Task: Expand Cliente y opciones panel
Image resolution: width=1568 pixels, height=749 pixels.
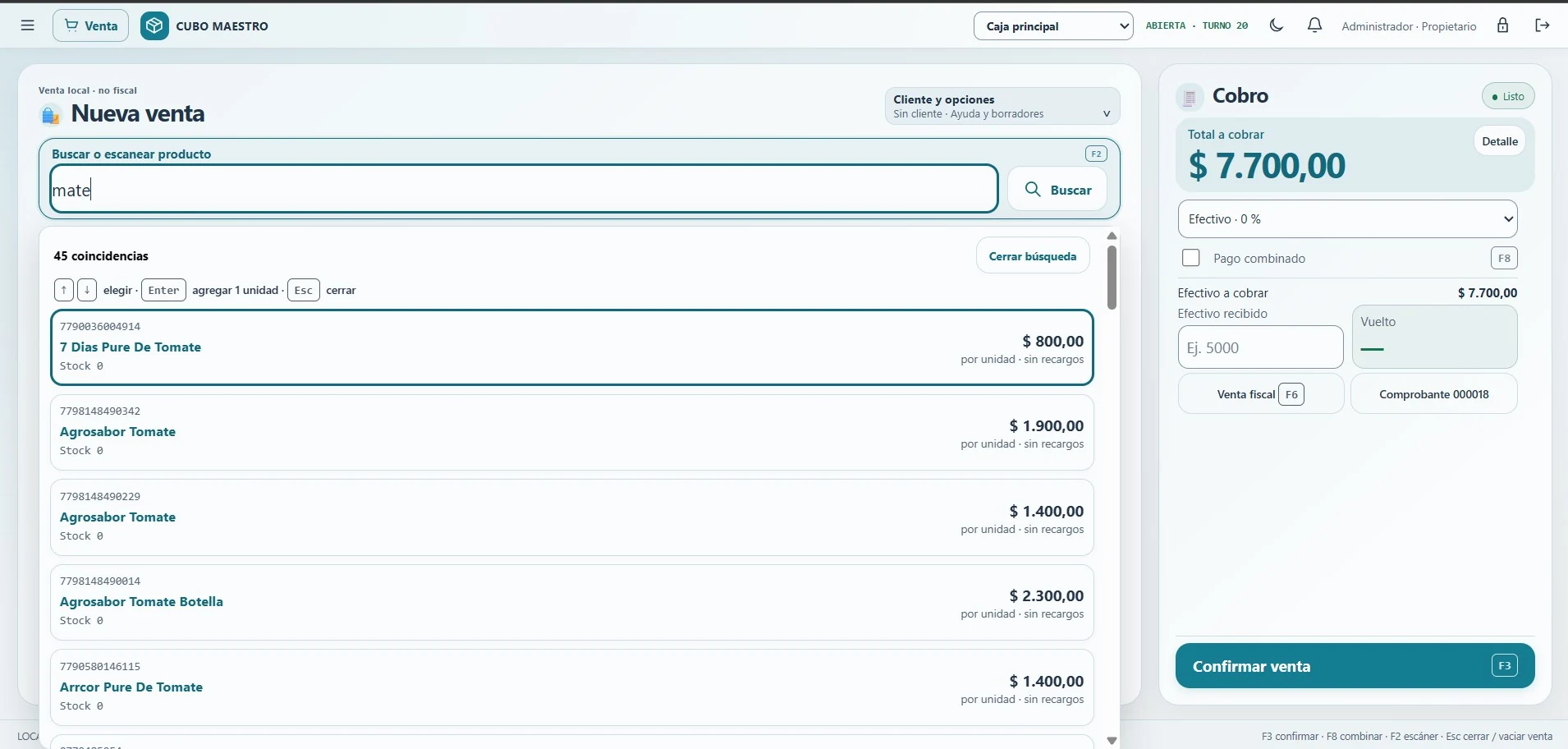Action: pyautogui.click(x=1002, y=106)
